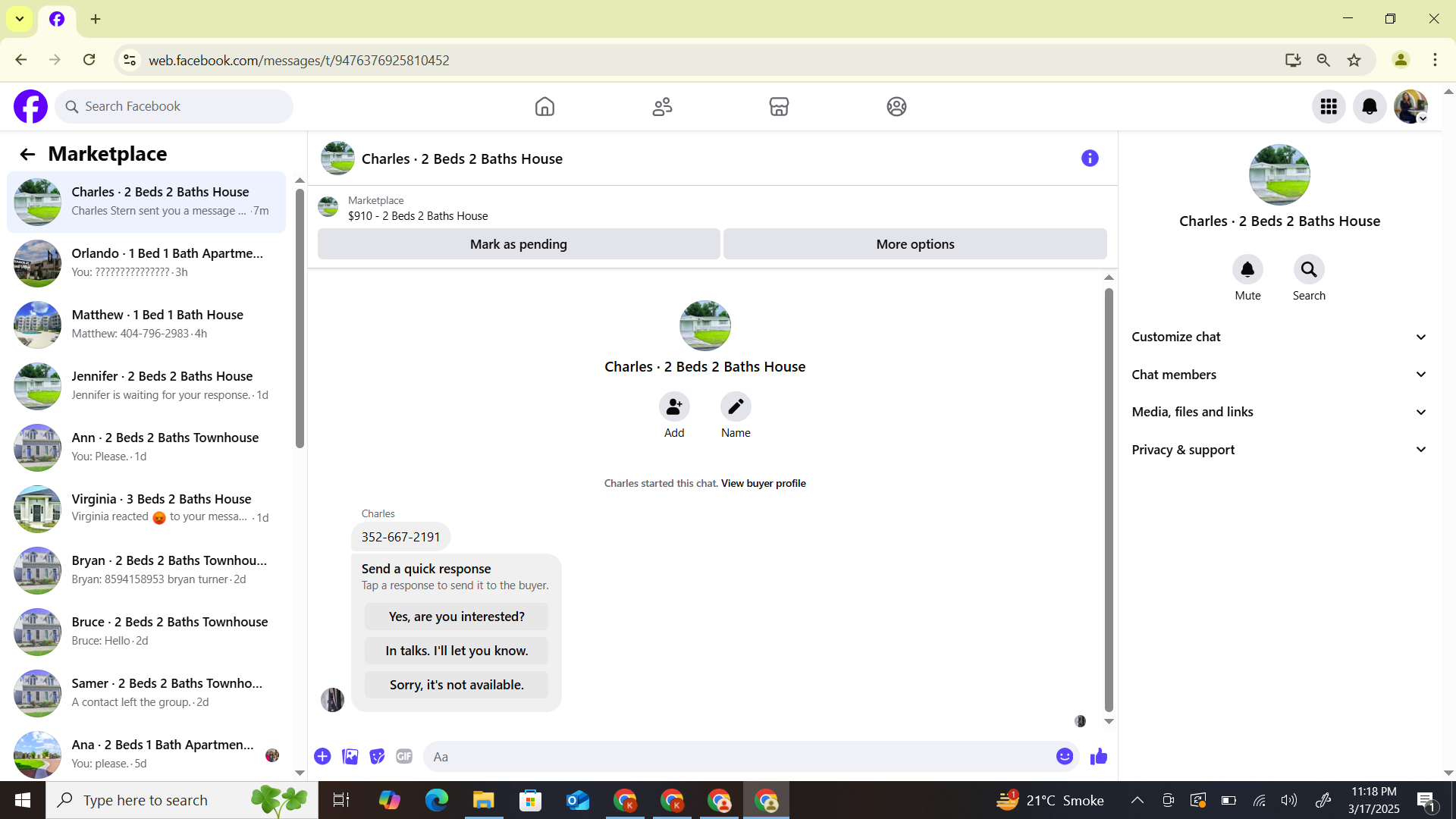The image size is (1456, 819).
Task: Open conversation information icon
Action: 1090,158
